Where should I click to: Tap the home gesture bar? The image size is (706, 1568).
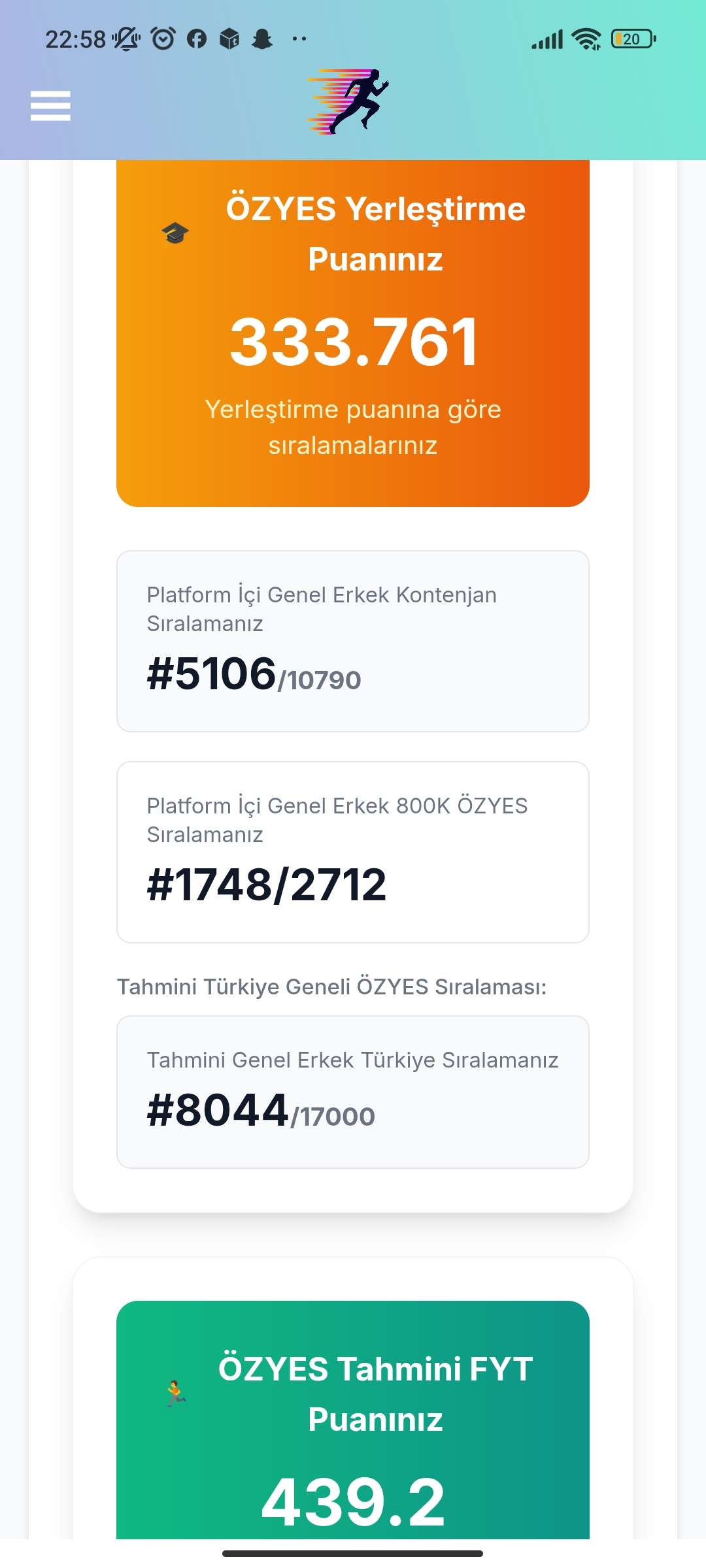pyautogui.click(x=353, y=1553)
